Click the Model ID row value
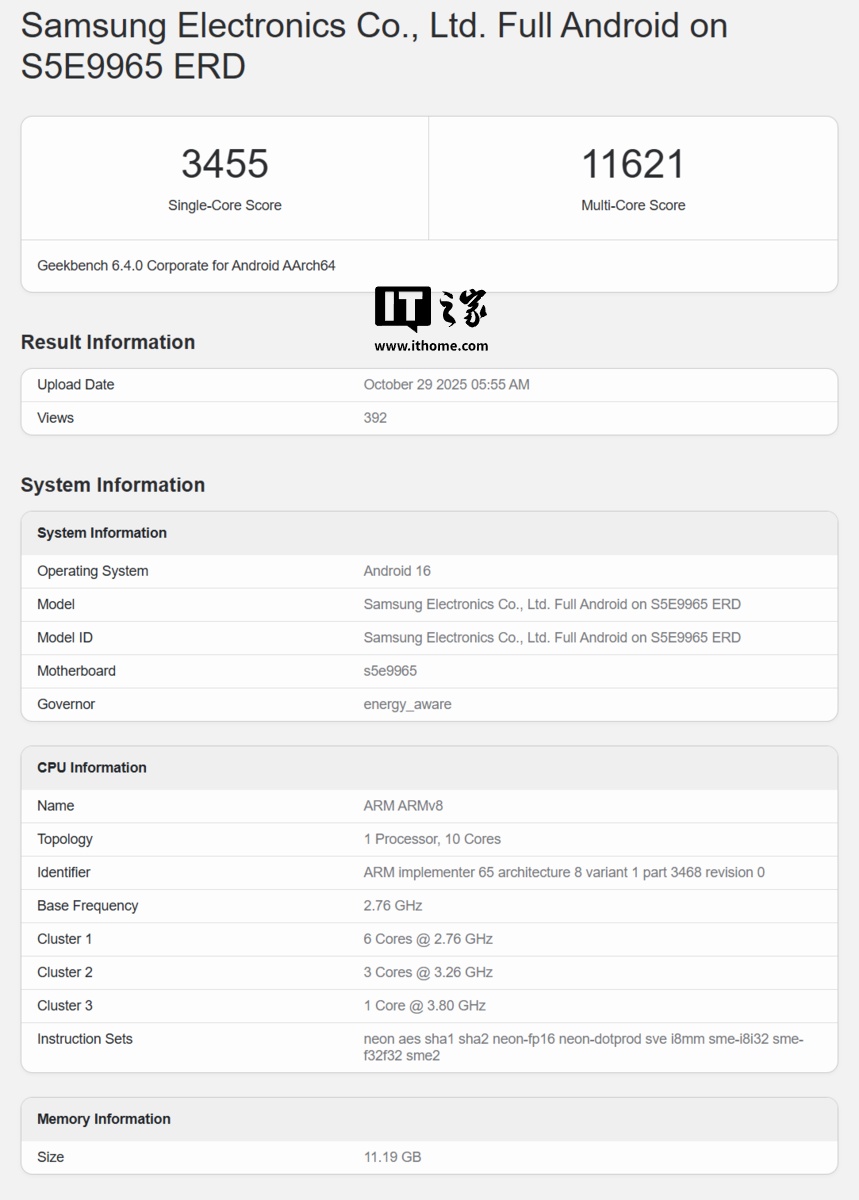Screen dimensions: 859x1200 tap(552, 638)
